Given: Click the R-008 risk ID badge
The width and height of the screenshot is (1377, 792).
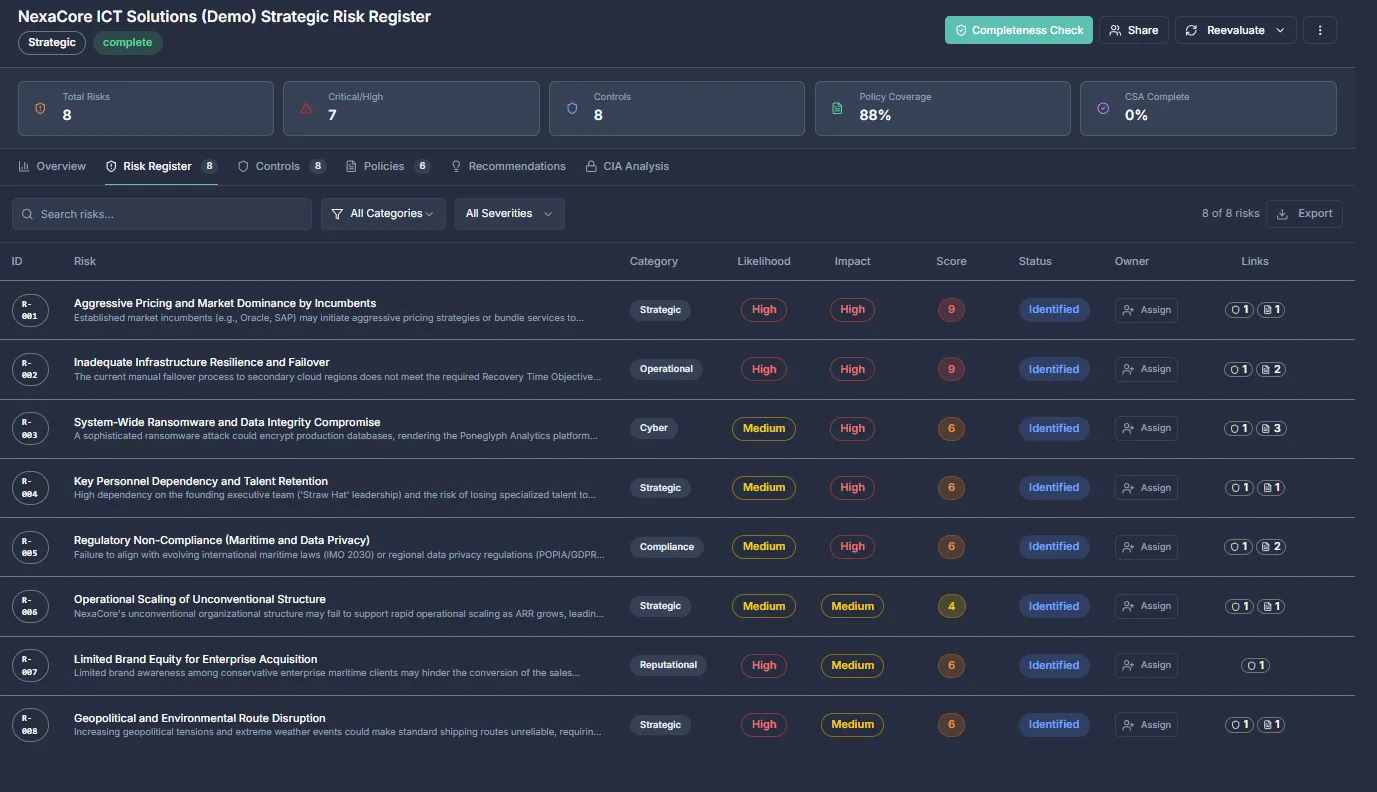Looking at the screenshot, I should click(x=29, y=725).
